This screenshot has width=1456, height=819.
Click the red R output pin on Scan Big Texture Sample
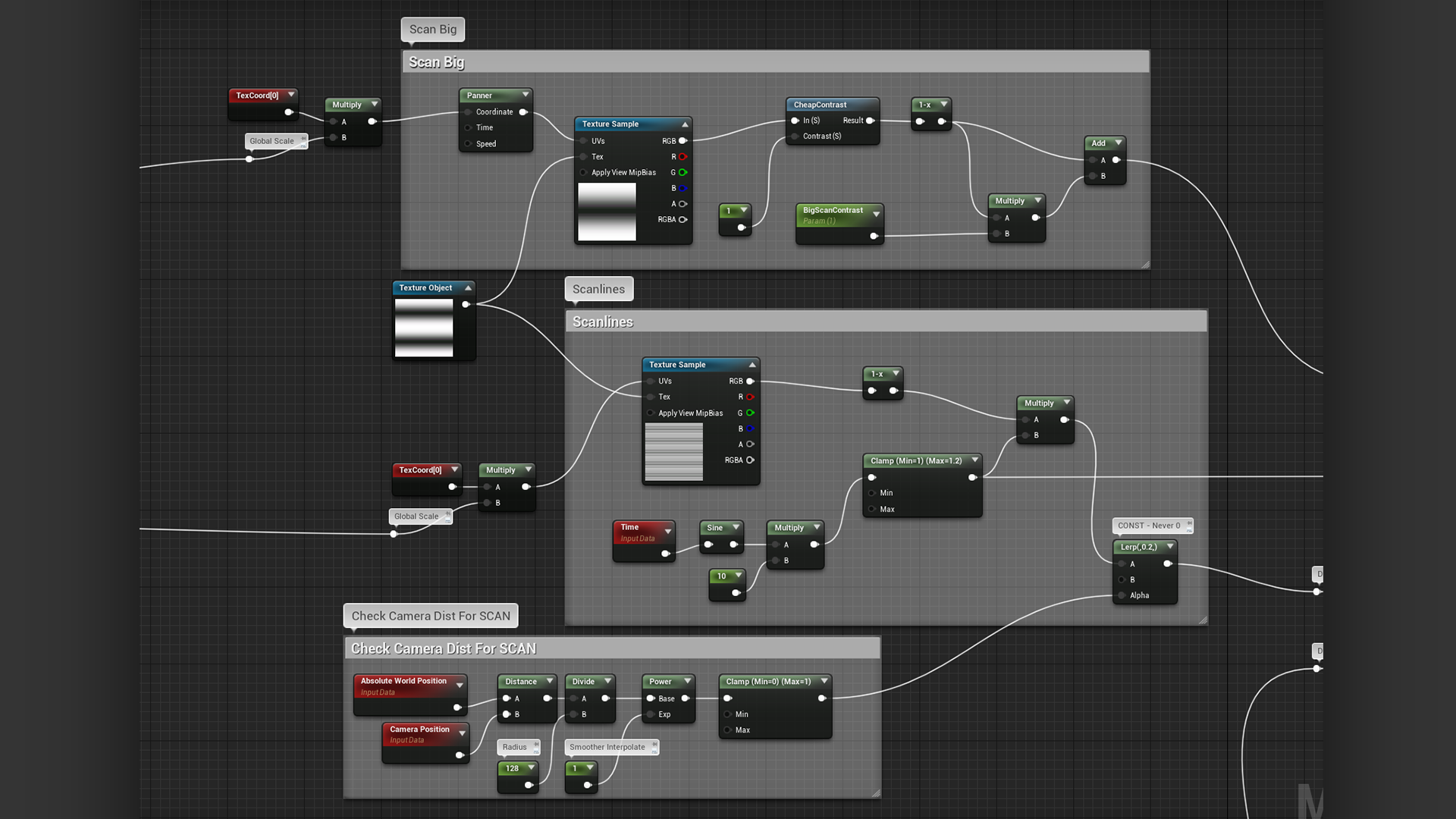[682, 157]
